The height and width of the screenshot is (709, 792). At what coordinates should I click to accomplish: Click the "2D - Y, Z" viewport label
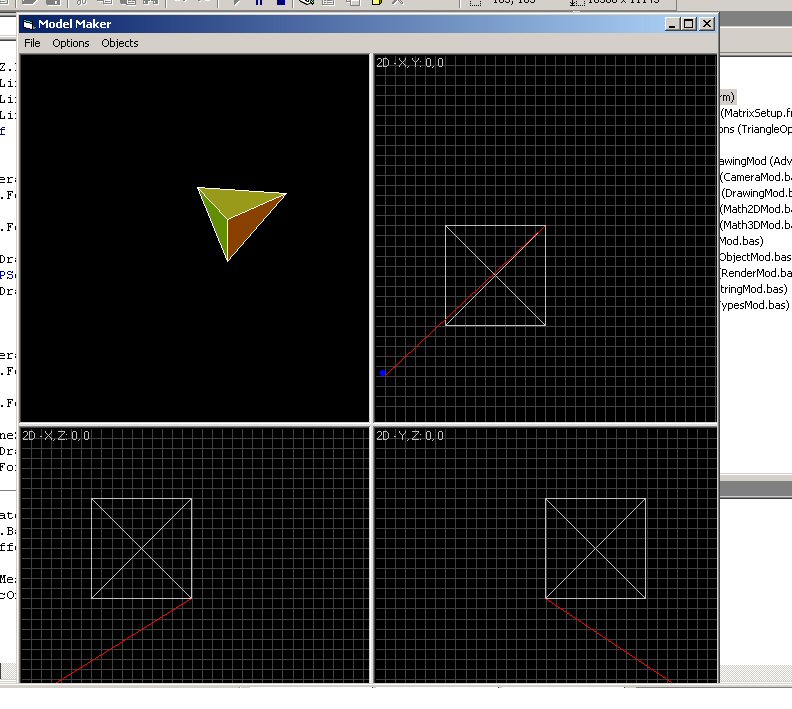pyautogui.click(x=410, y=435)
